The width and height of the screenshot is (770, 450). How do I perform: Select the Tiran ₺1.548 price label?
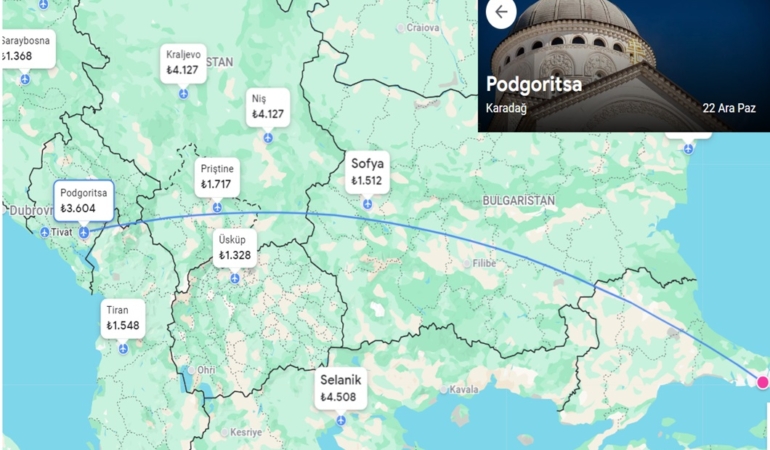(123, 318)
